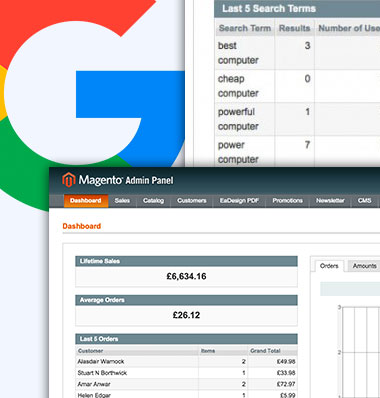Screen dimensions: 380x398
Task: Open the Customers menu
Action: coord(192,201)
